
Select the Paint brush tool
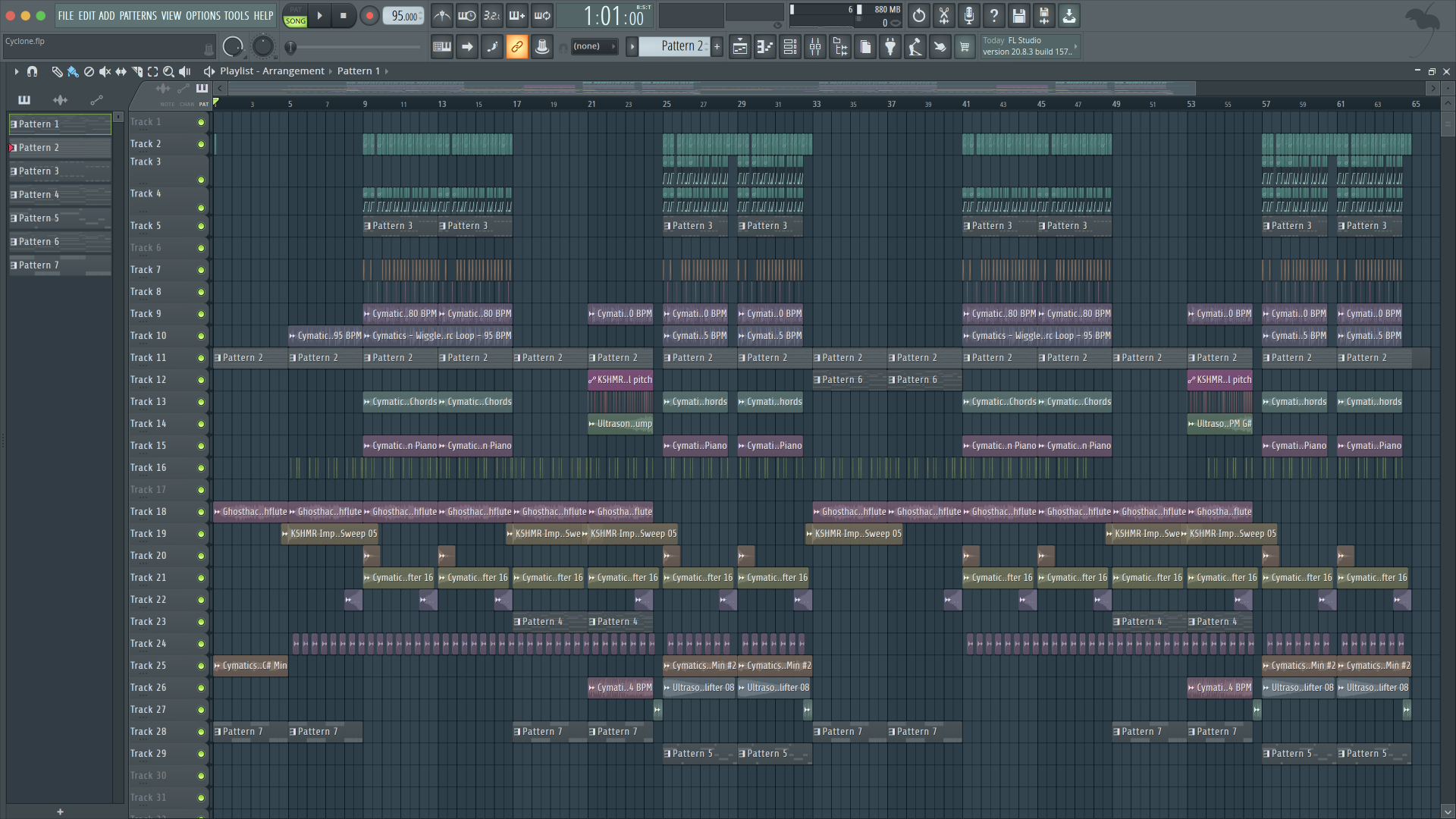tap(73, 71)
